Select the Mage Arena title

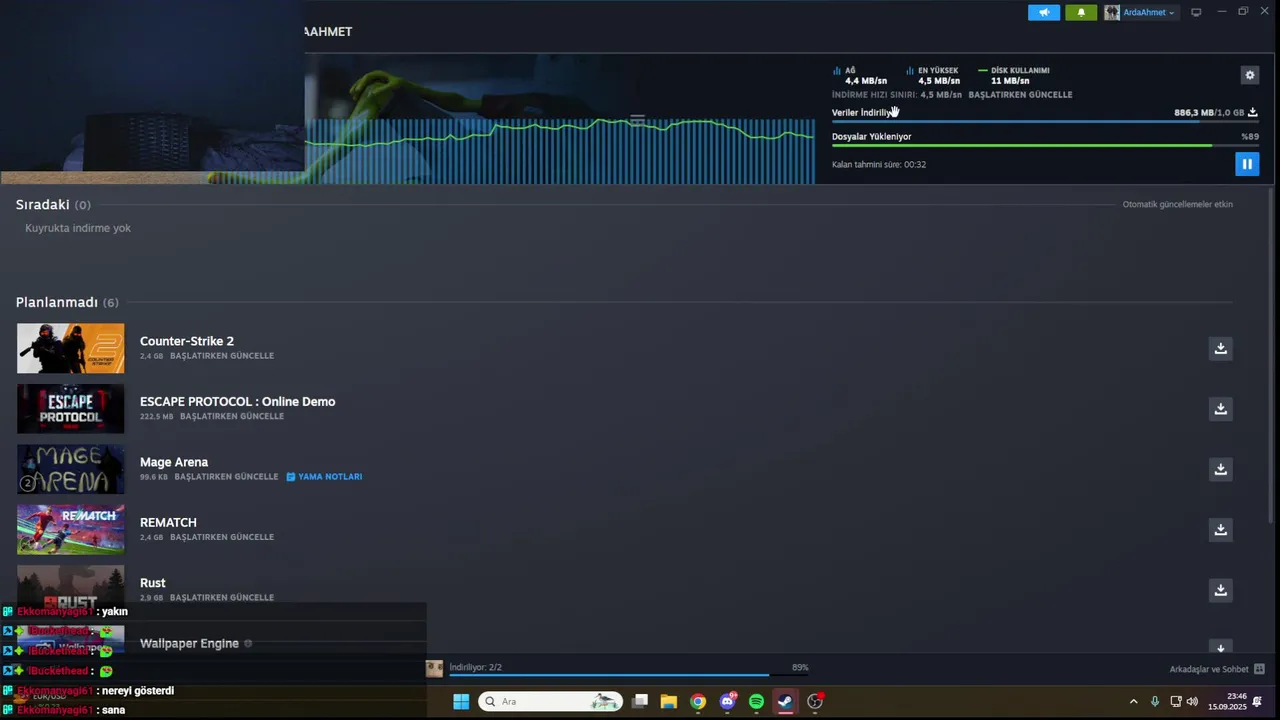[174, 462]
